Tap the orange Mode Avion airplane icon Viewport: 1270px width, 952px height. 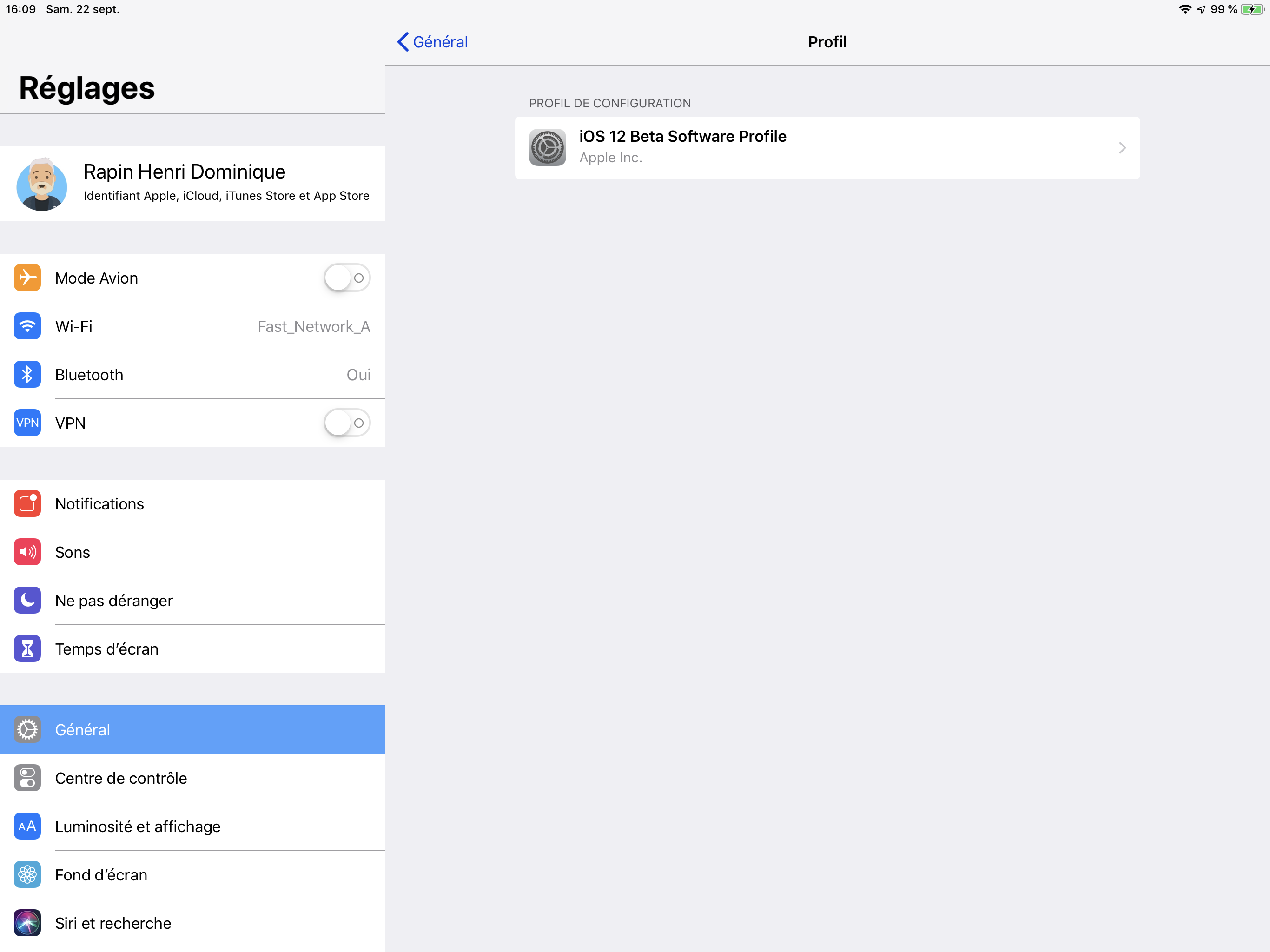[x=27, y=278]
